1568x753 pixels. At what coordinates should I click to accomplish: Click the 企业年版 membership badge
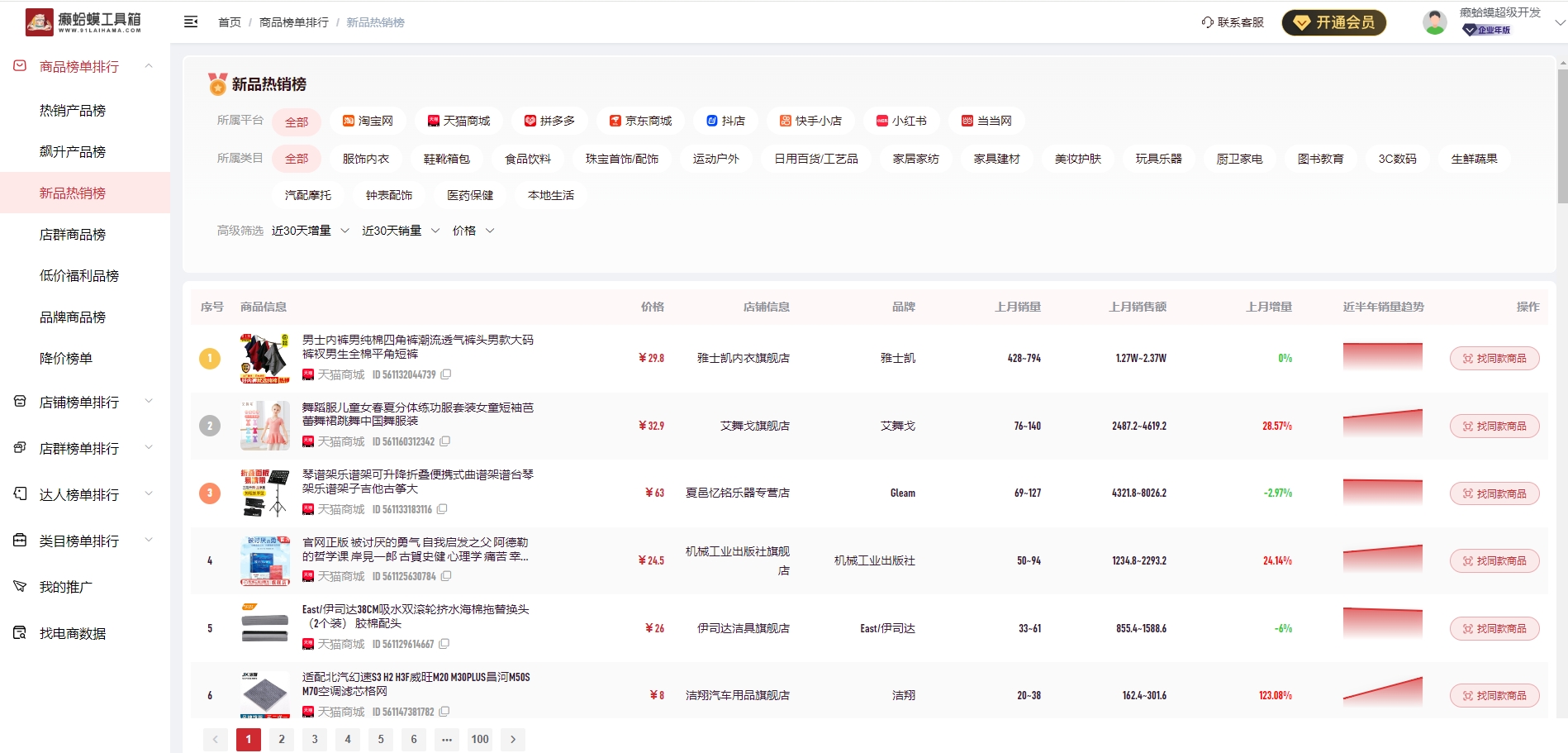coord(1486,30)
